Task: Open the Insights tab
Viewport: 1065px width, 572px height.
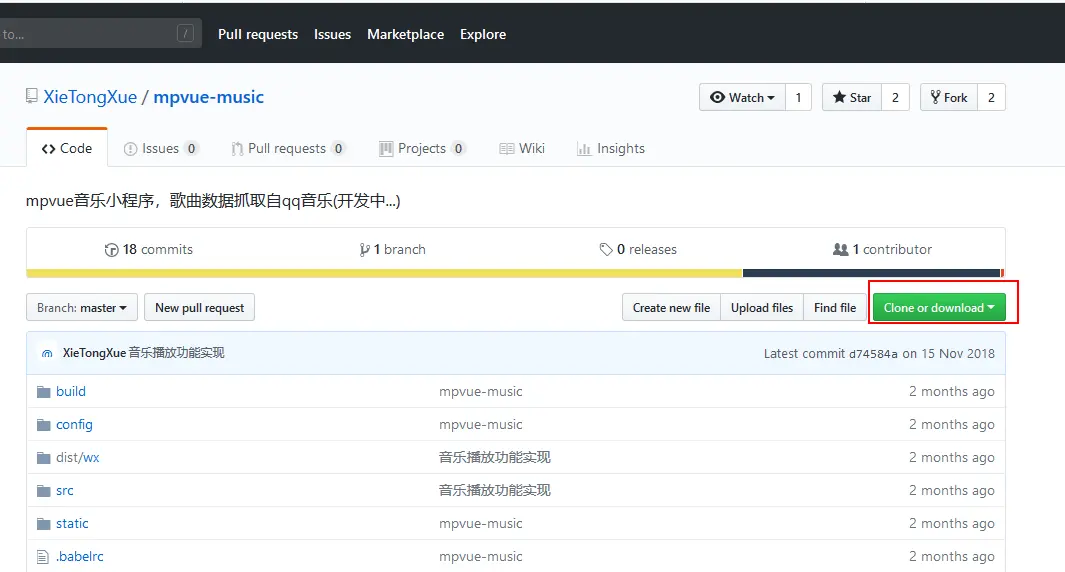Action: click(x=611, y=148)
